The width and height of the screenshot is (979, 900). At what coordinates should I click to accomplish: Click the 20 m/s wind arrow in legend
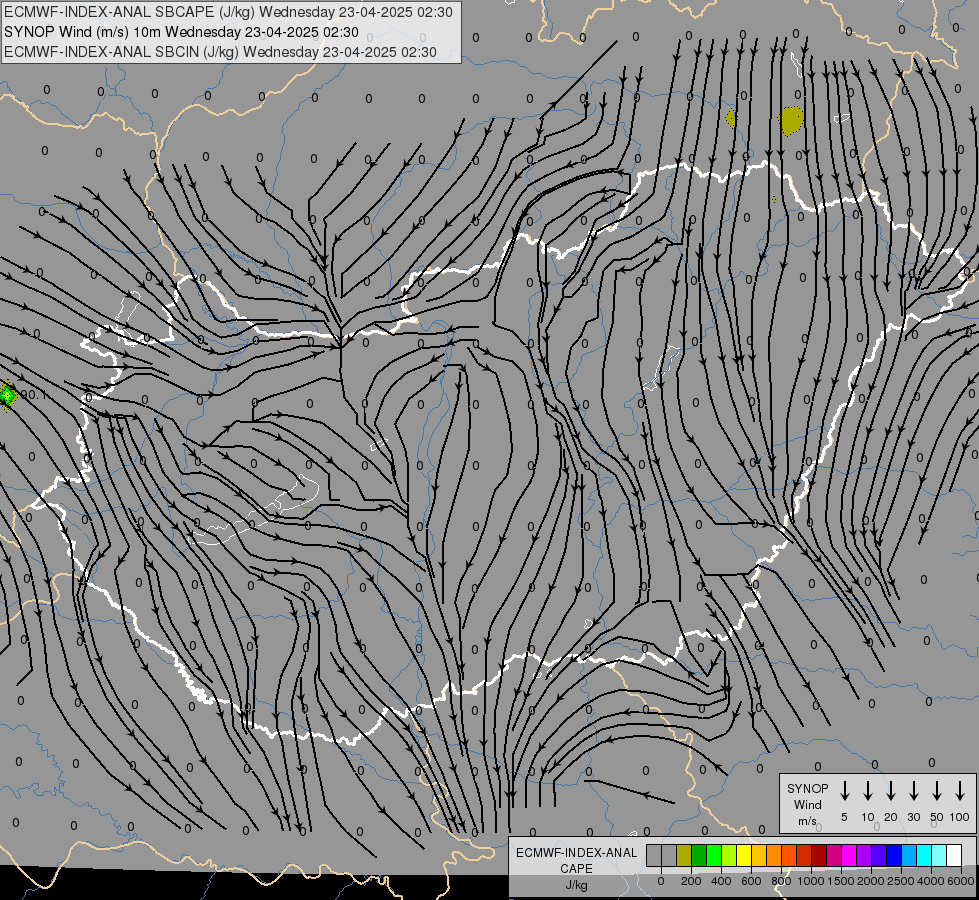pos(891,791)
